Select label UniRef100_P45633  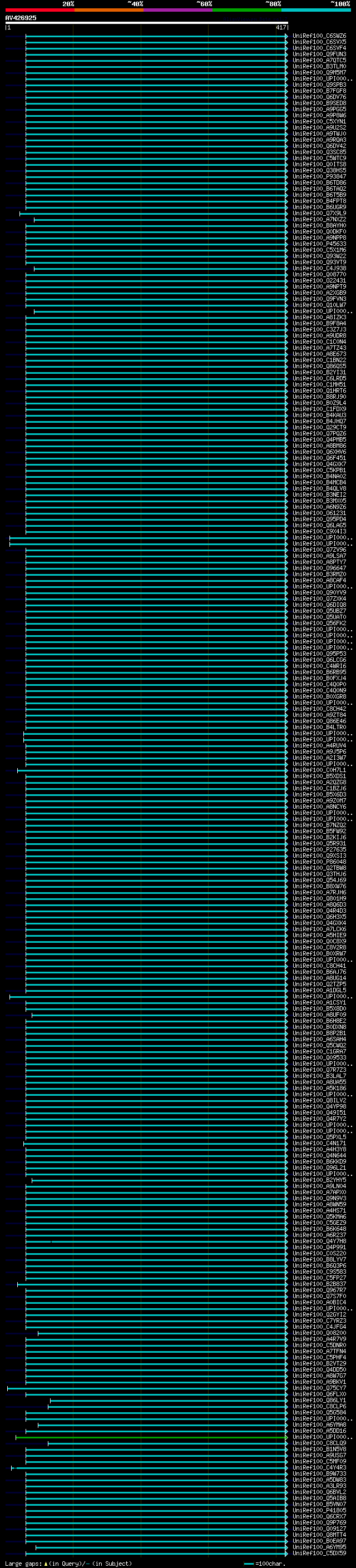[x=319, y=244]
